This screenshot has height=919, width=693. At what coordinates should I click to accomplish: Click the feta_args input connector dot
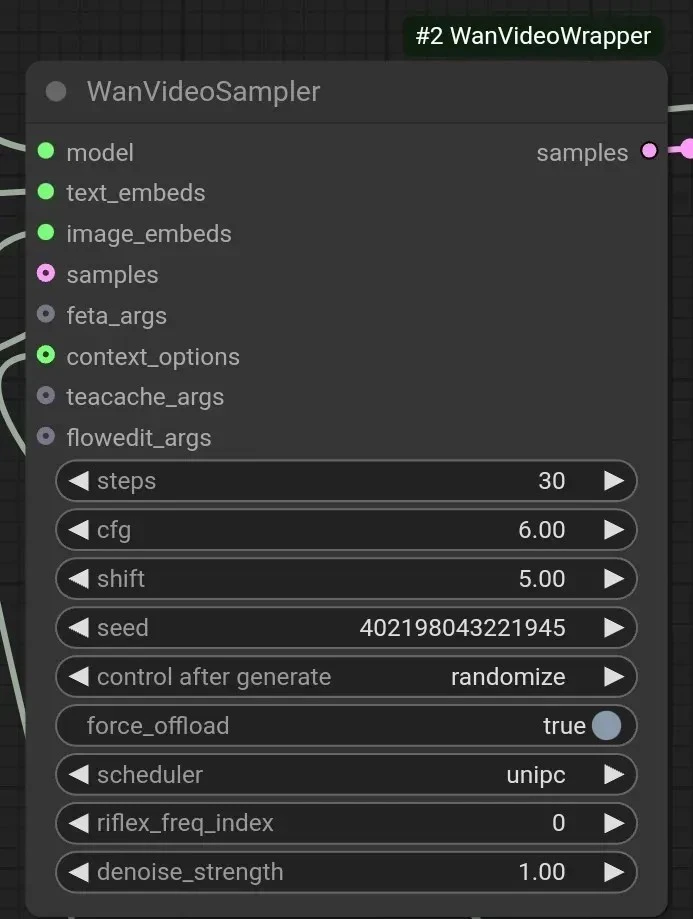(x=46, y=314)
